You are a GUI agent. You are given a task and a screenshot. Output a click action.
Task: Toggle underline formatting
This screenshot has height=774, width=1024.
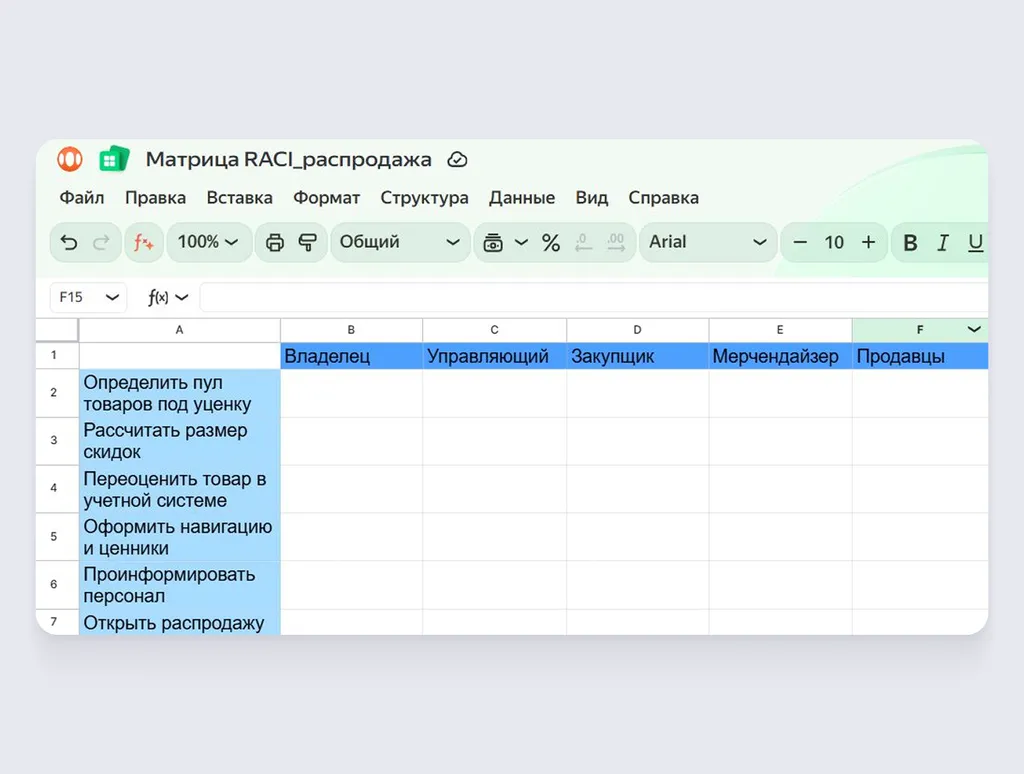pyautogui.click(x=975, y=242)
